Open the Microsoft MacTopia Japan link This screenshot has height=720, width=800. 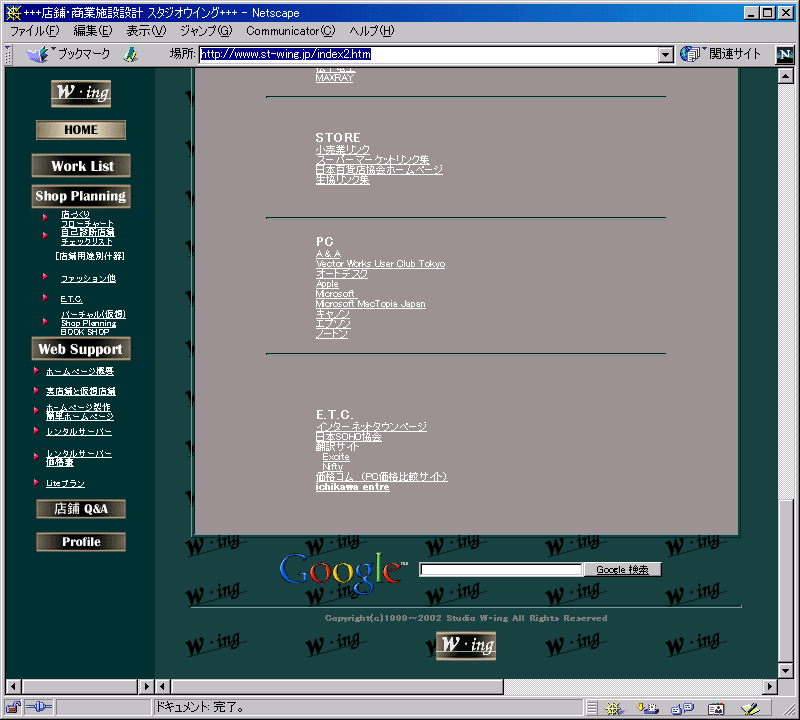tap(370, 304)
